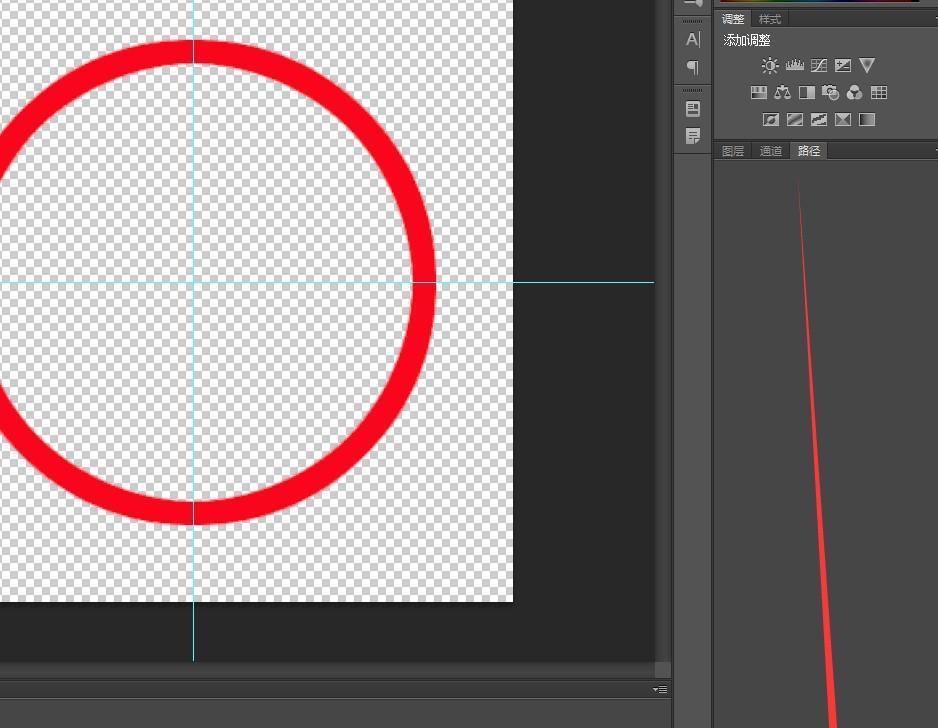Add a Hue/Saturation adjustment layer

click(x=759, y=92)
